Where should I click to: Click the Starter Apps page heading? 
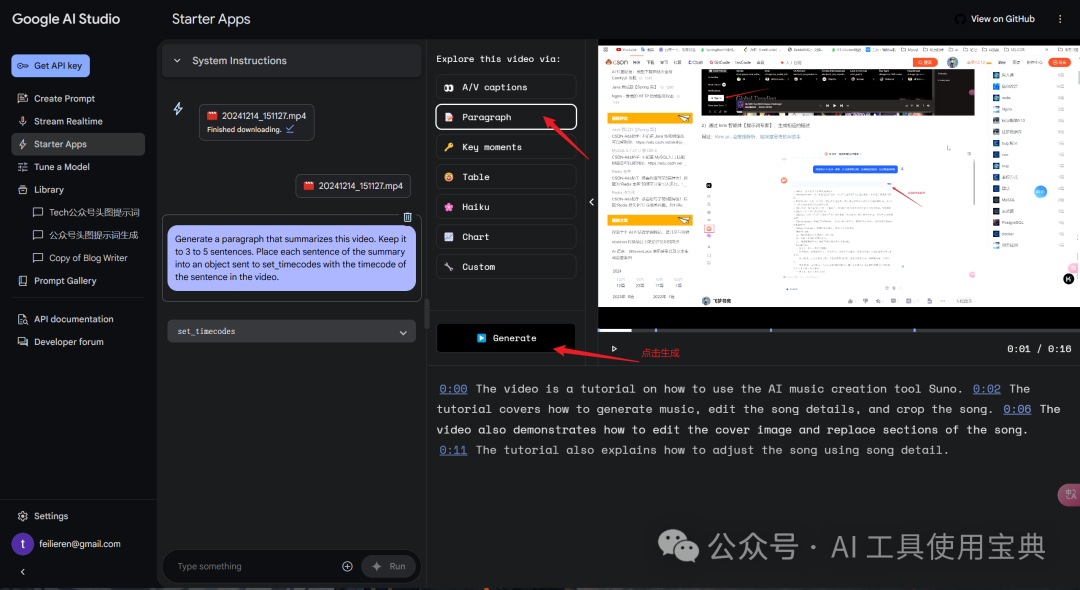coord(211,19)
